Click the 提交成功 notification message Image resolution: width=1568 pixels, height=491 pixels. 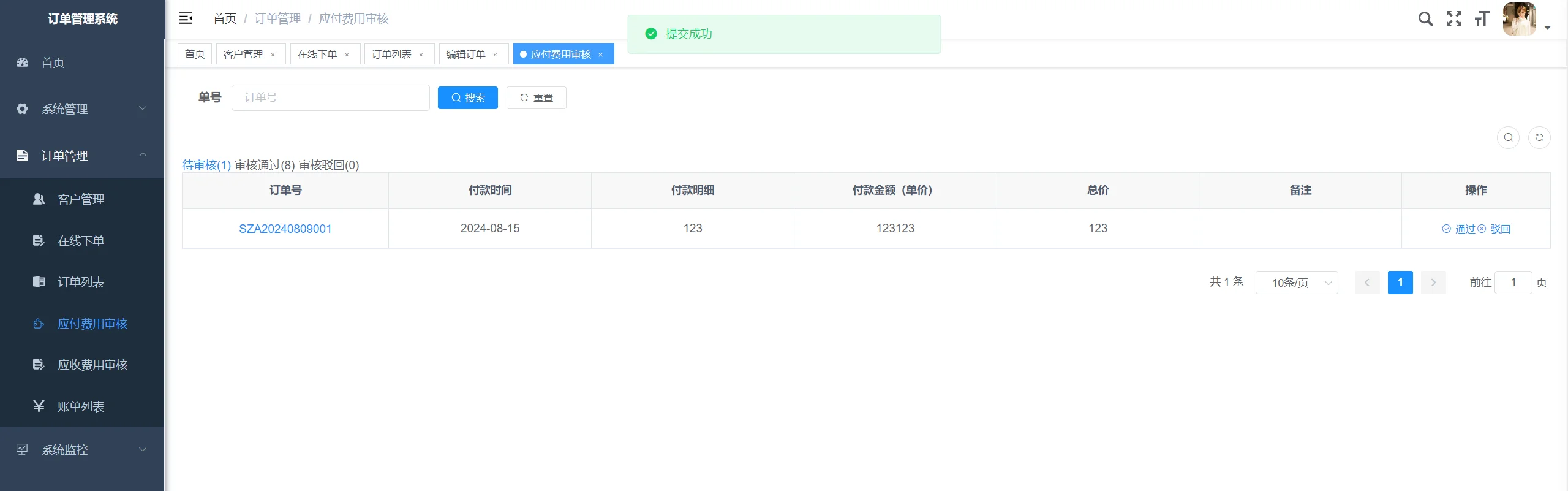tap(784, 34)
